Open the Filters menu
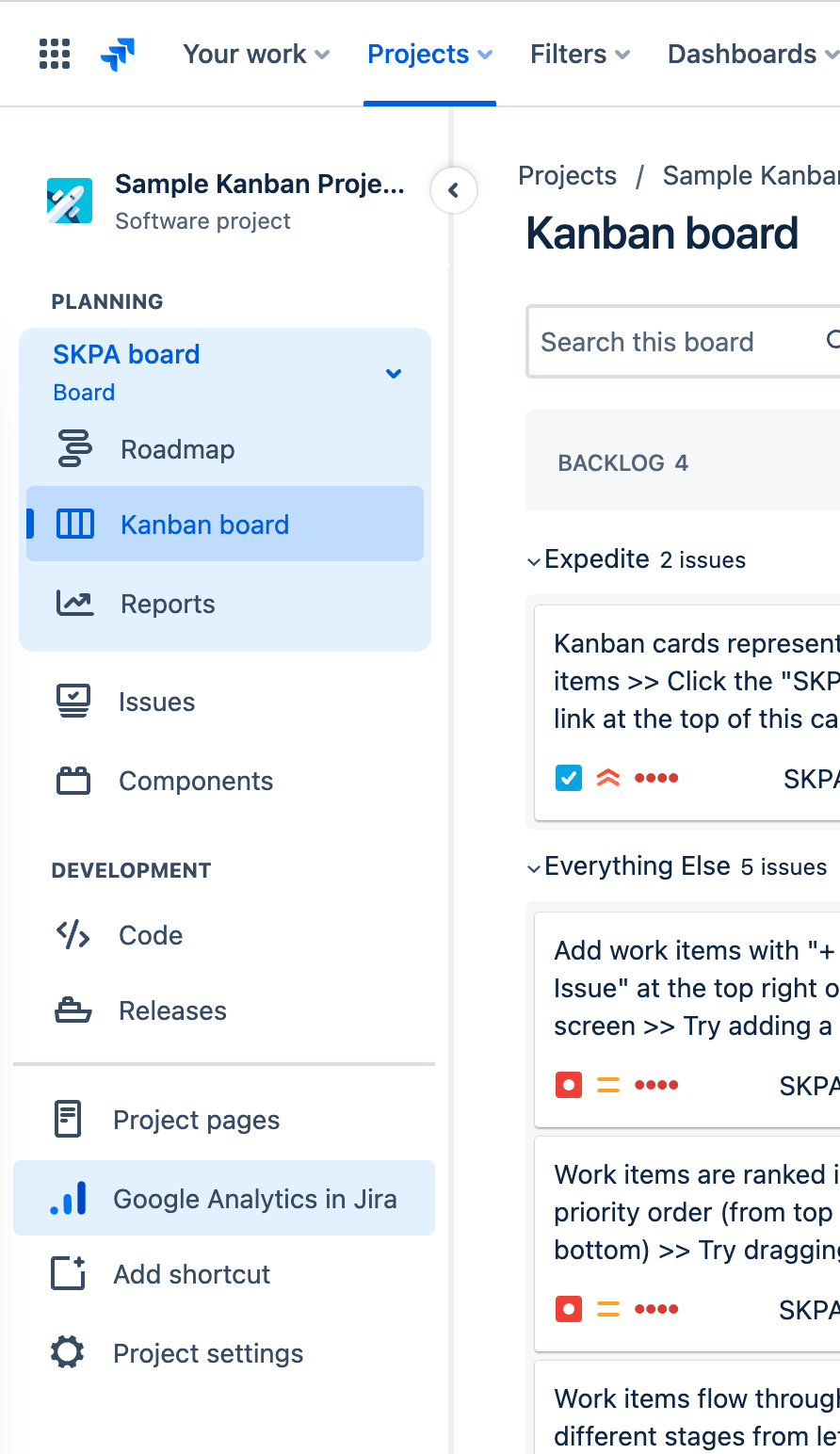The height and width of the screenshot is (1454, 840). pyautogui.click(x=579, y=54)
